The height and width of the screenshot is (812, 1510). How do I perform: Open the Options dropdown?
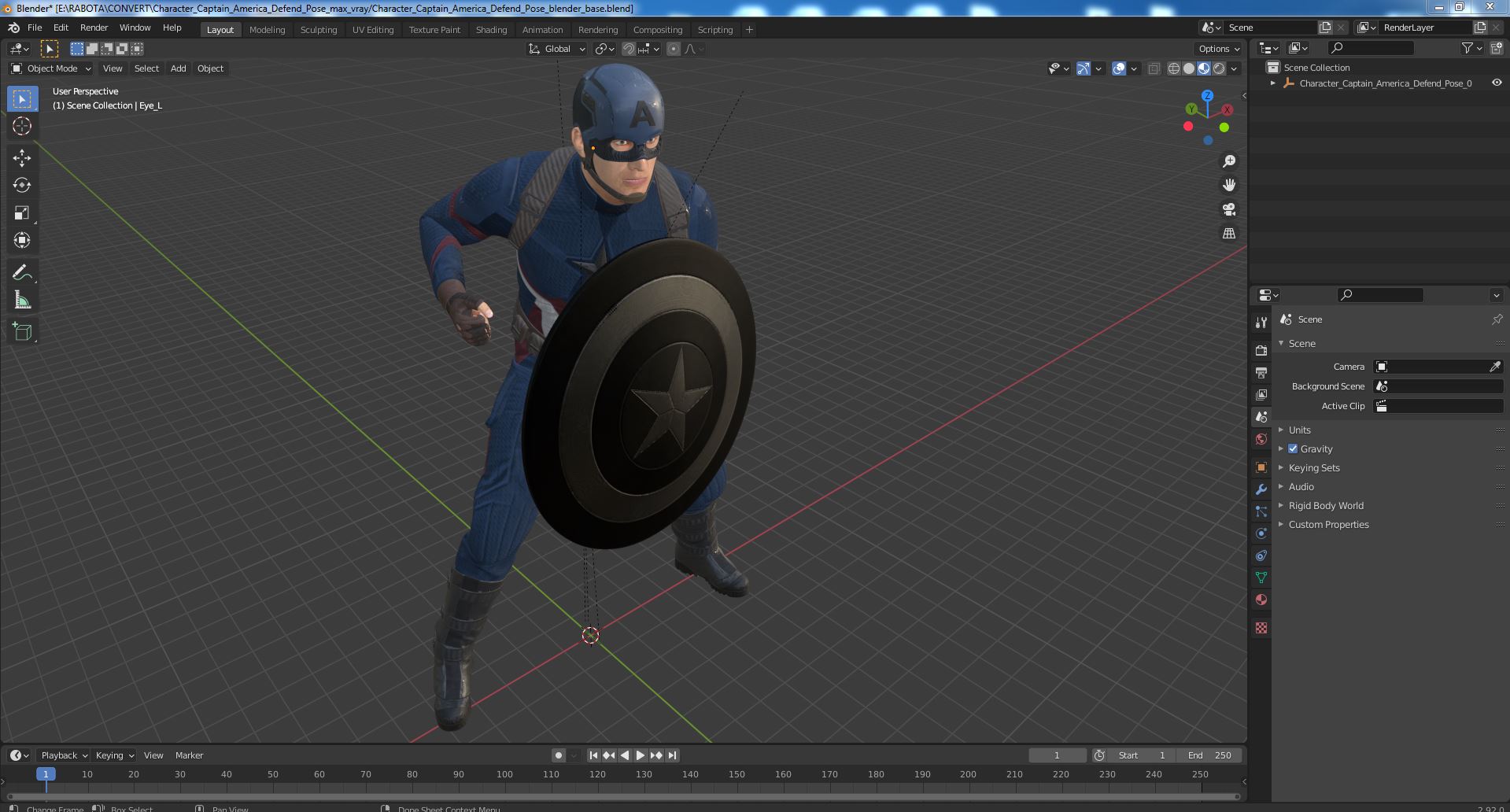[1218, 49]
